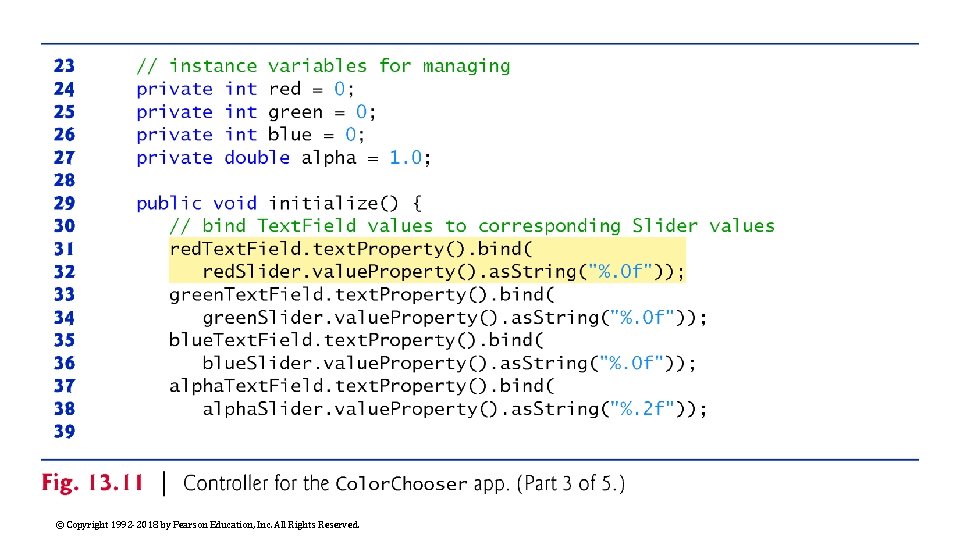Click 'blueTextField.textProperty().bind(' line
The height and width of the screenshot is (540, 960).
356,340
